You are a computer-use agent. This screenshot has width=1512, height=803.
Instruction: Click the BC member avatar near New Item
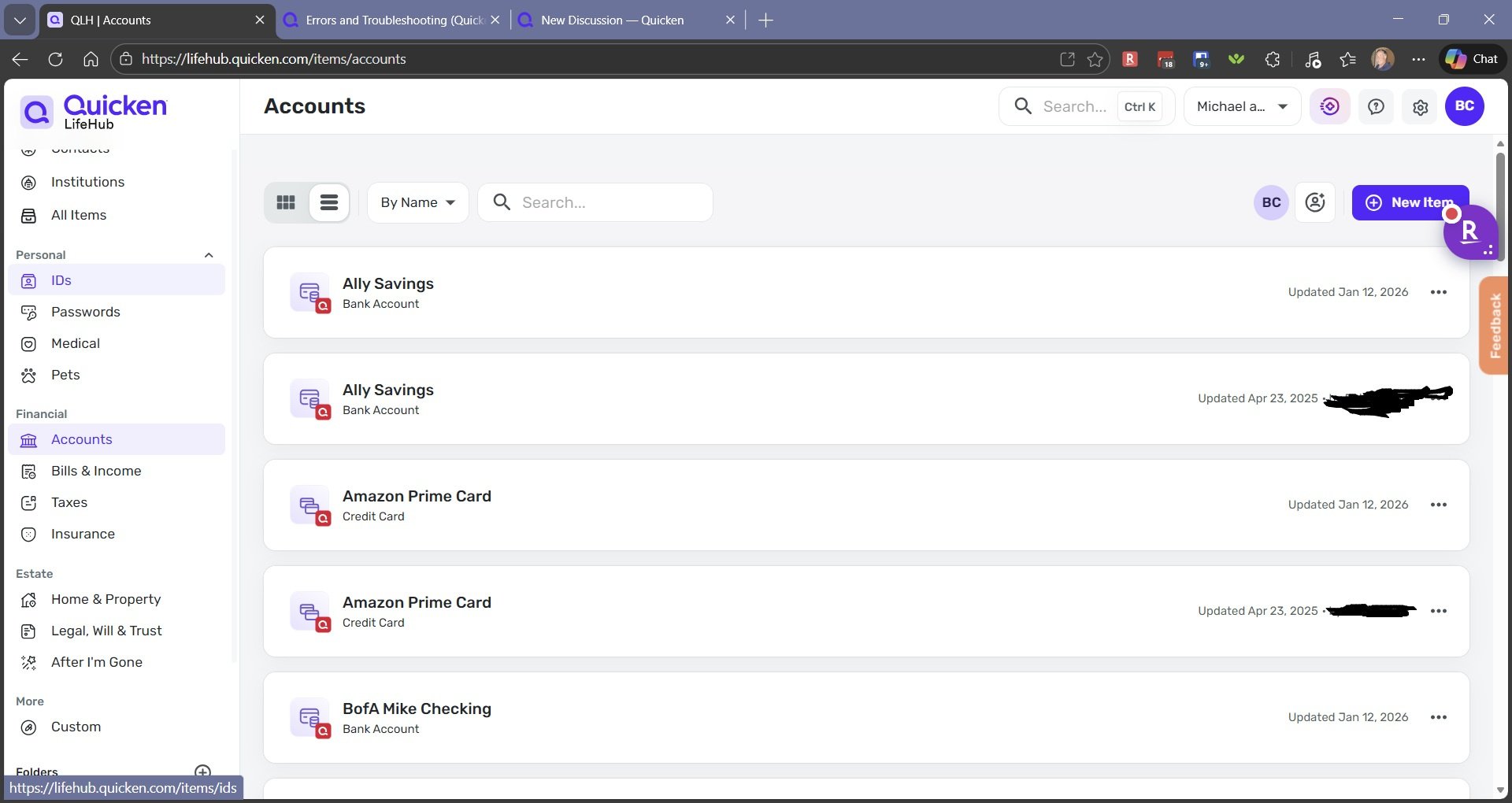coord(1271,202)
